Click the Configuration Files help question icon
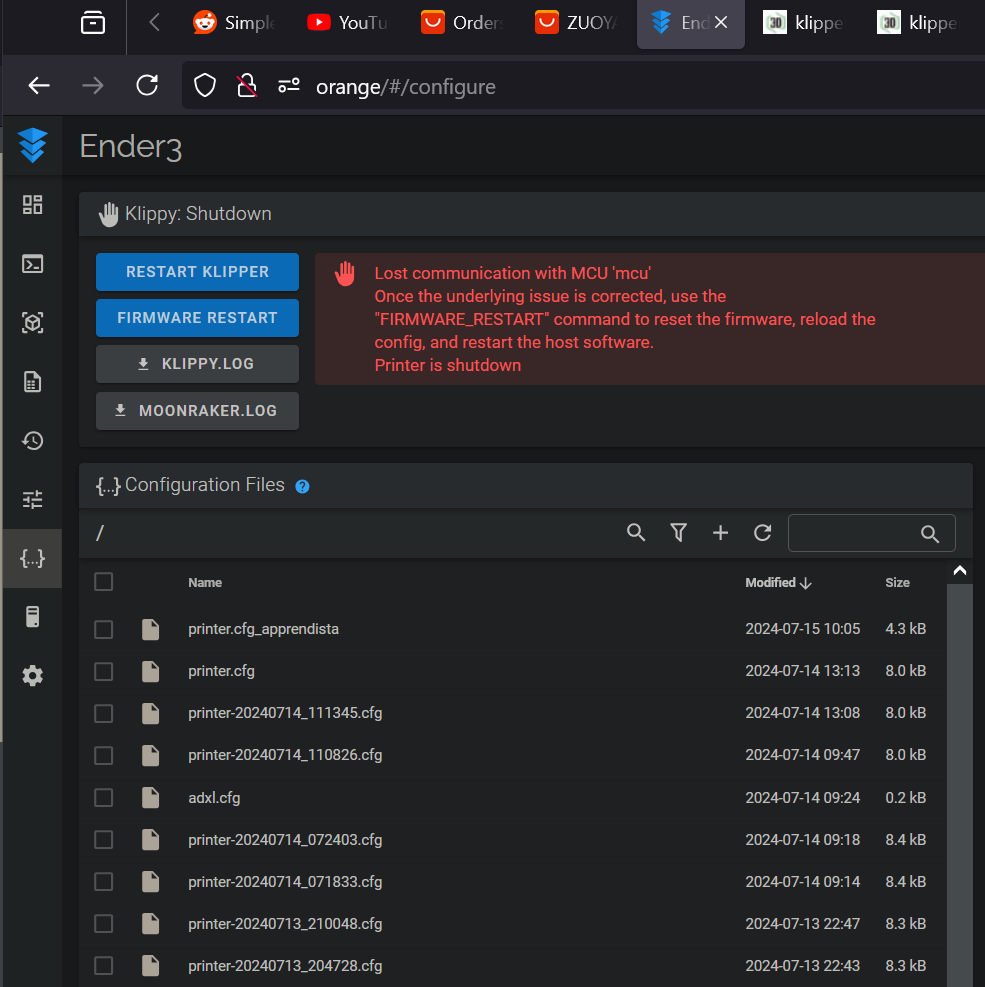The height and width of the screenshot is (987, 985). (302, 486)
